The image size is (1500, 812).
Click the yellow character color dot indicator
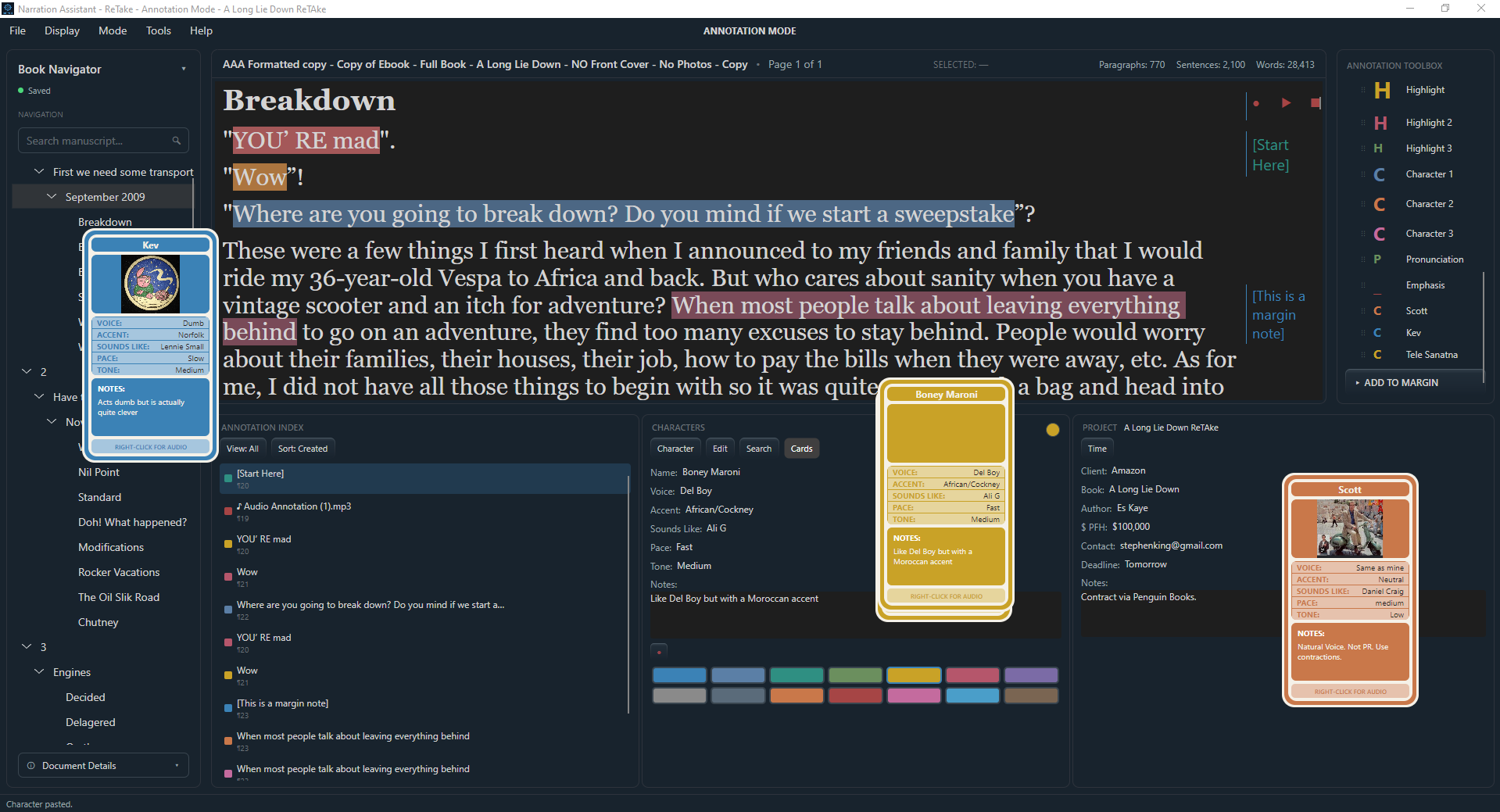click(1053, 430)
